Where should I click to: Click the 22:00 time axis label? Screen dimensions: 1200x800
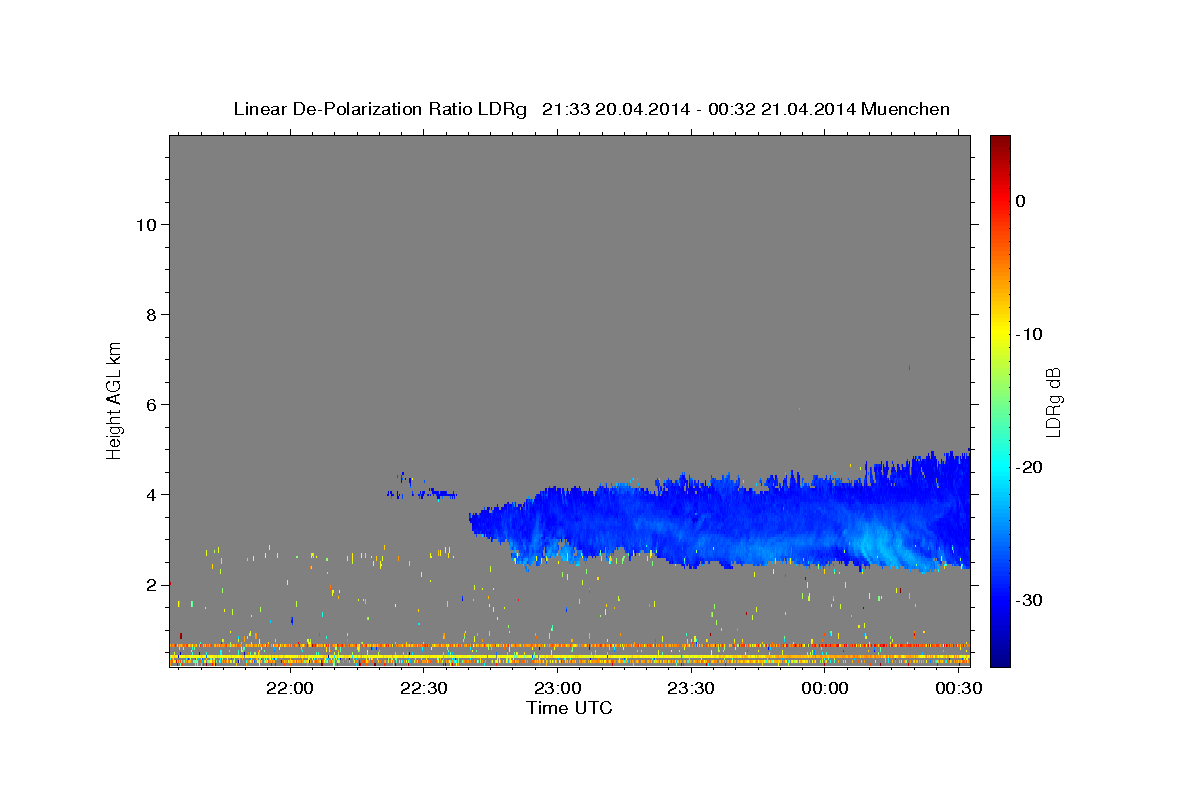click(x=291, y=689)
